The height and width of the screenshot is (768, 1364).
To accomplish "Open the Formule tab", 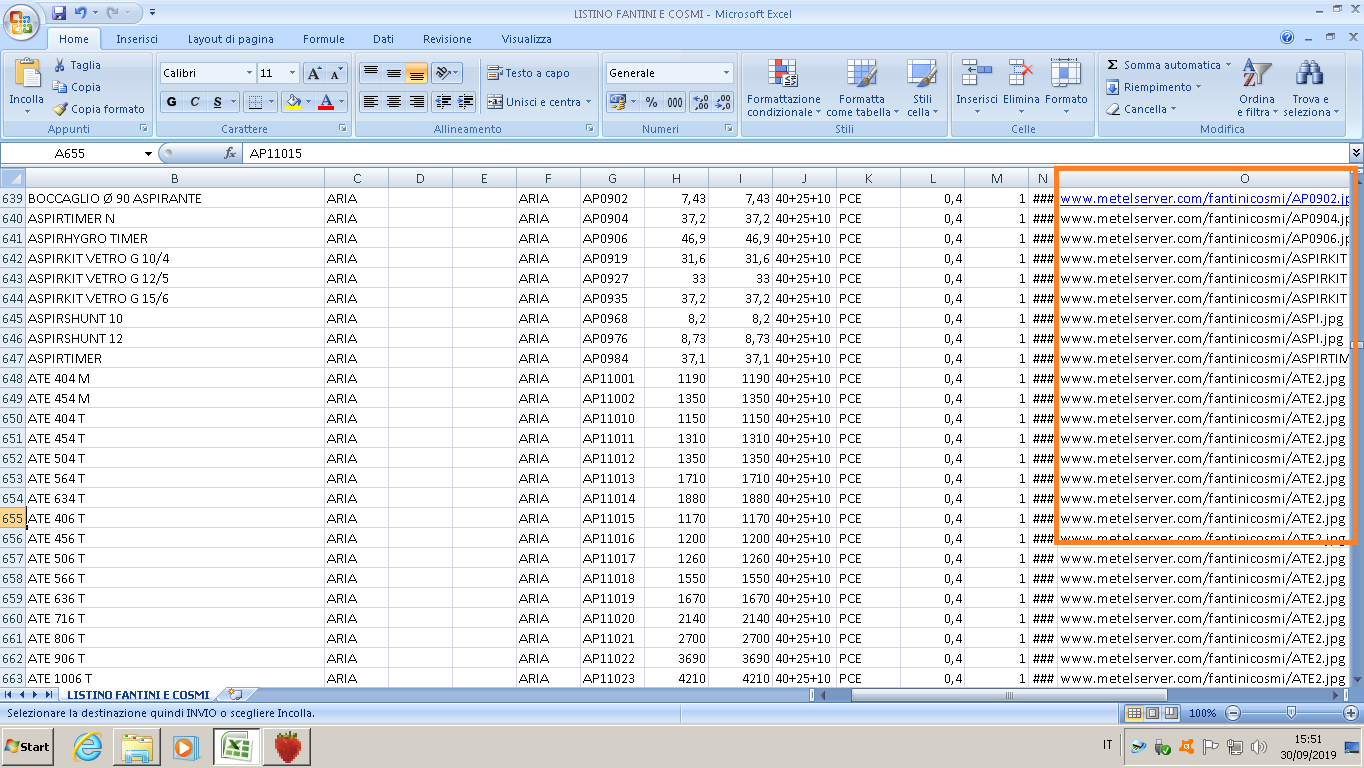I will point(324,39).
